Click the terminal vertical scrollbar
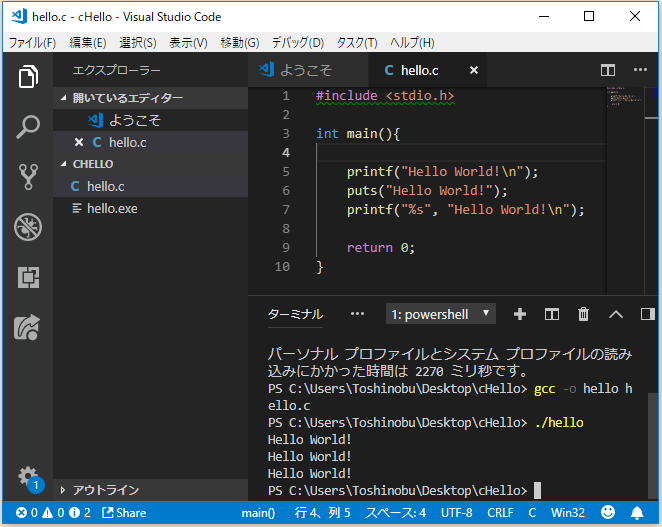This screenshot has height=527, width=662. click(x=652, y=446)
